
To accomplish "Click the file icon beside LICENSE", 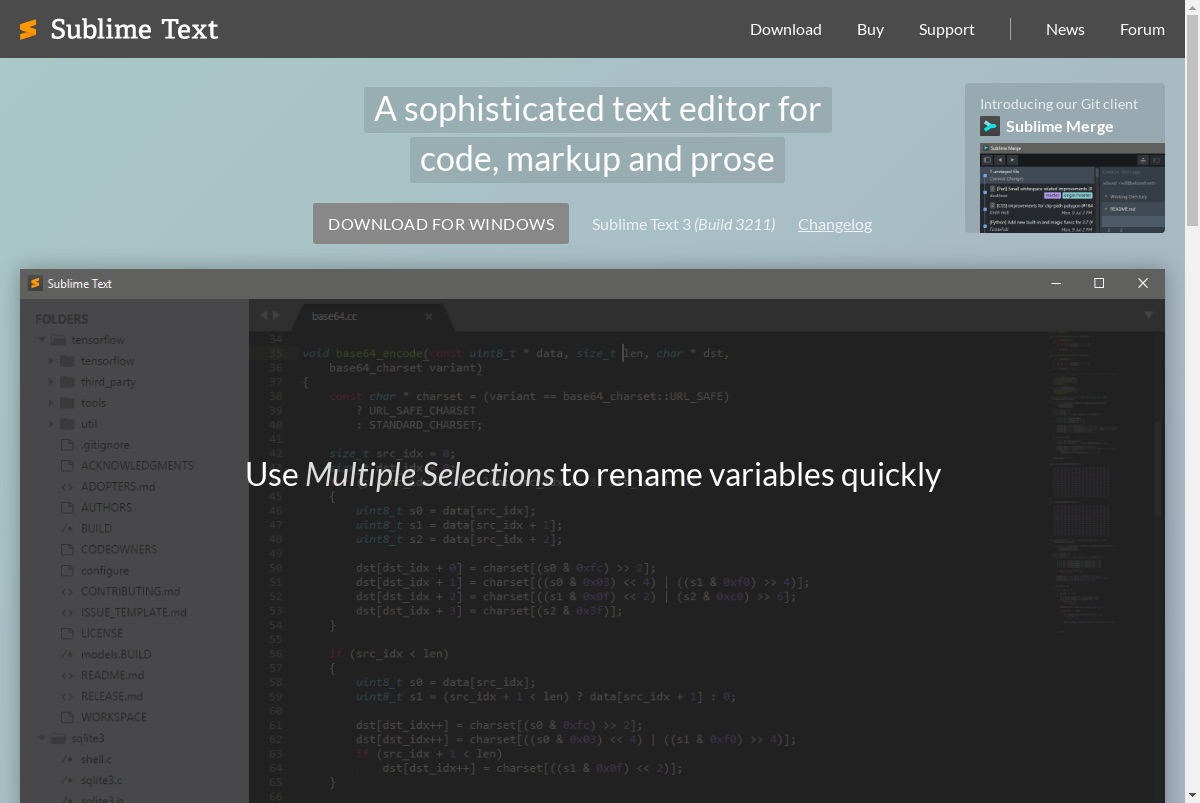I will tap(67, 633).
